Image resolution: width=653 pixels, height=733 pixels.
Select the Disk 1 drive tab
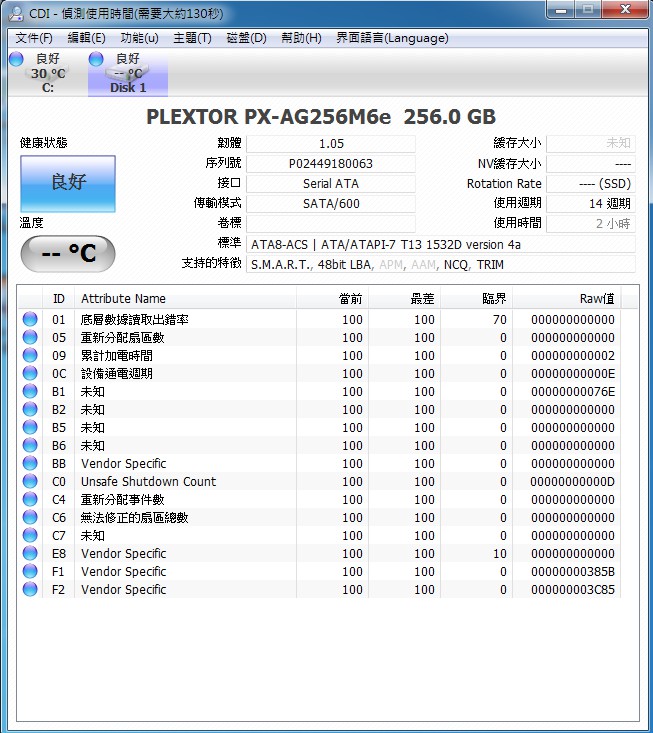click(x=128, y=73)
